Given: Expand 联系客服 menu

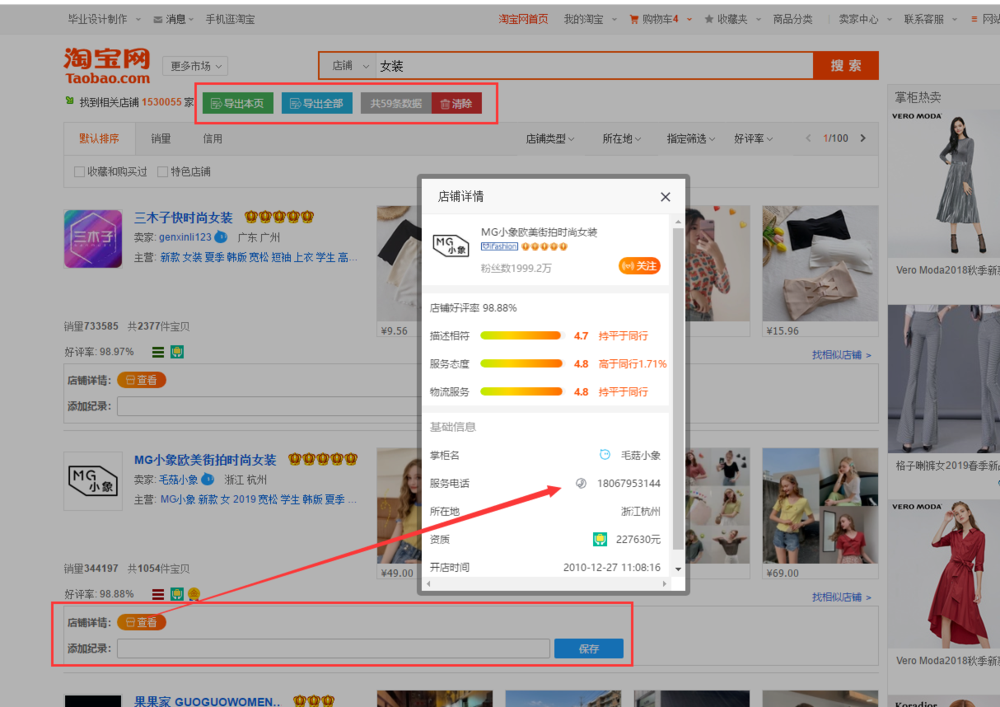Looking at the screenshot, I should coord(930,19).
